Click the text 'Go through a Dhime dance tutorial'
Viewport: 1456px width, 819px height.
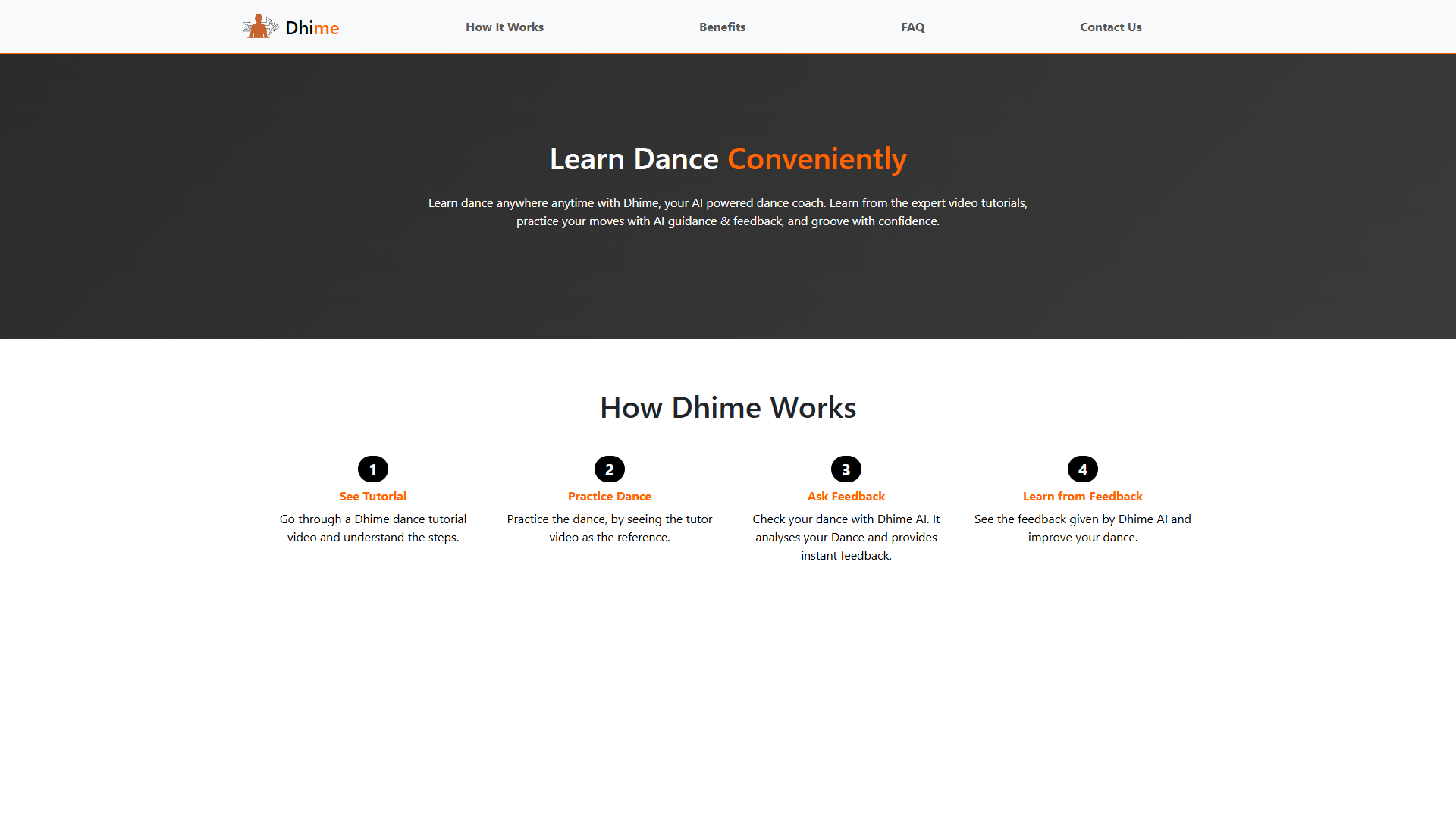coord(373,519)
